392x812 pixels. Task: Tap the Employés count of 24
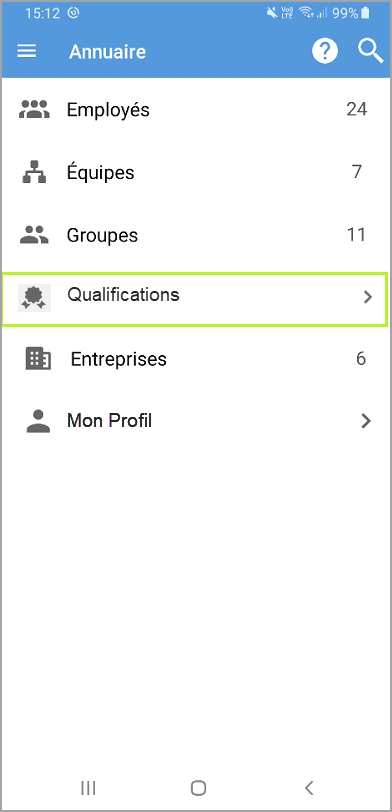[357, 109]
